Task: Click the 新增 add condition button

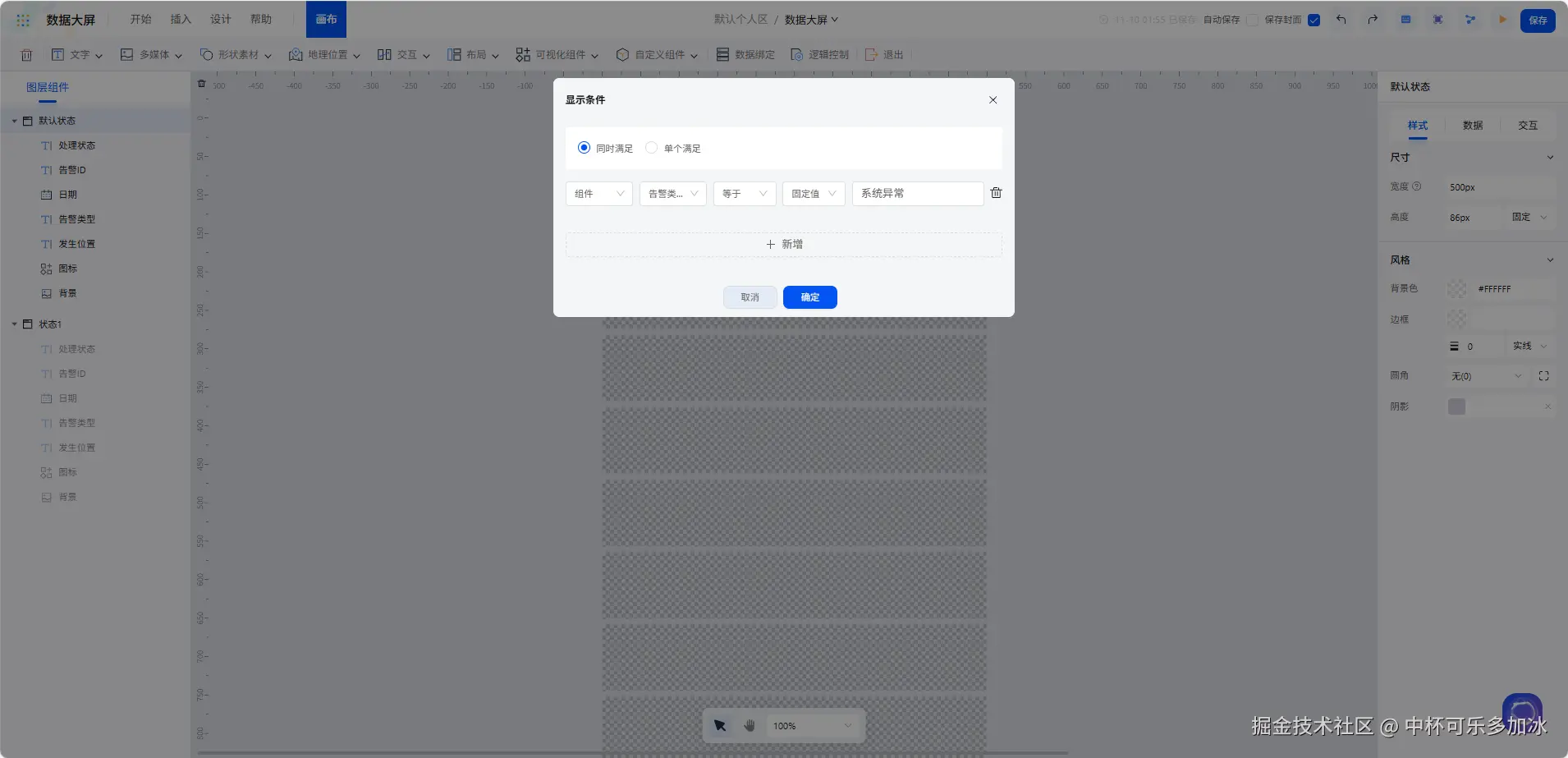Action: [x=784, y=245]
